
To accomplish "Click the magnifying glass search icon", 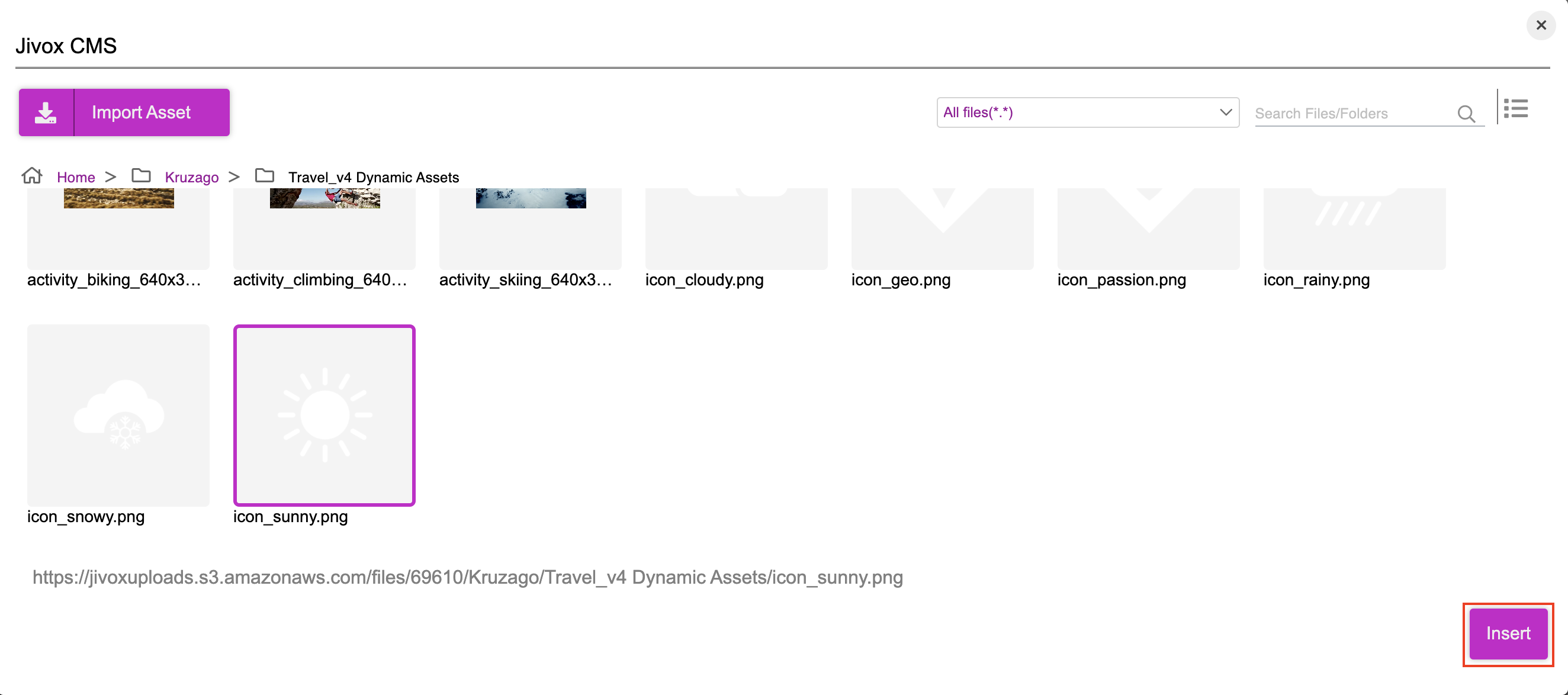I will (x=1466, y=114).
